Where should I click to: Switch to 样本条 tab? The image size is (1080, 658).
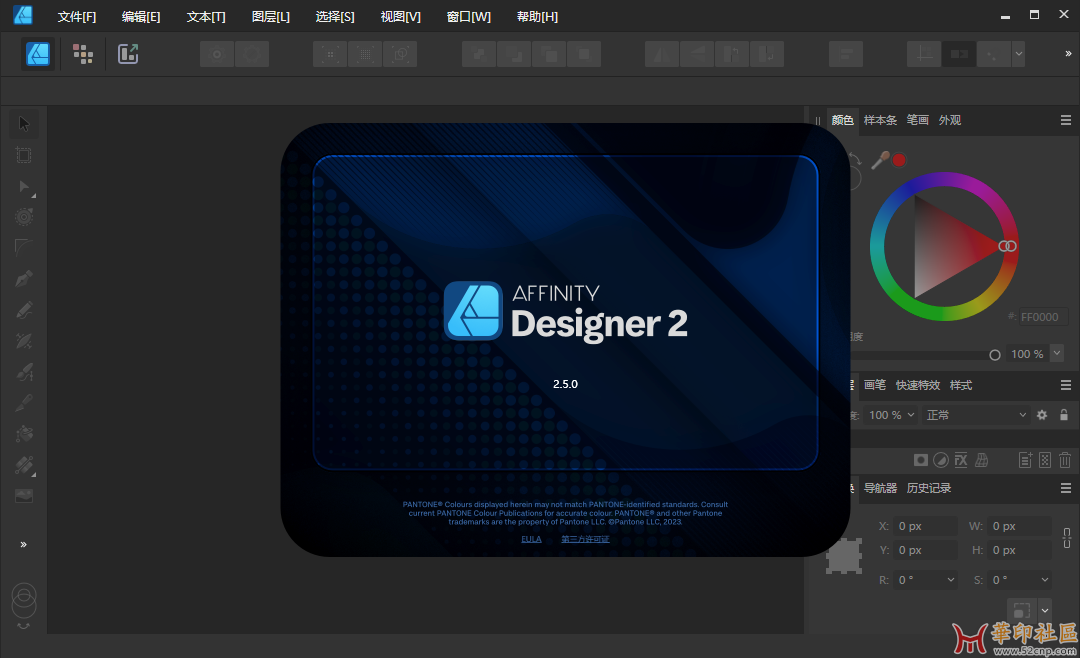(x=880, y=121)
